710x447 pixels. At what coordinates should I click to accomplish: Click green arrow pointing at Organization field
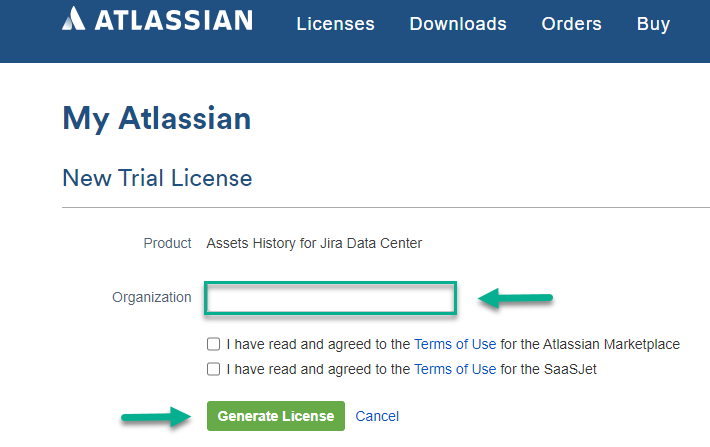coord(516,297)
